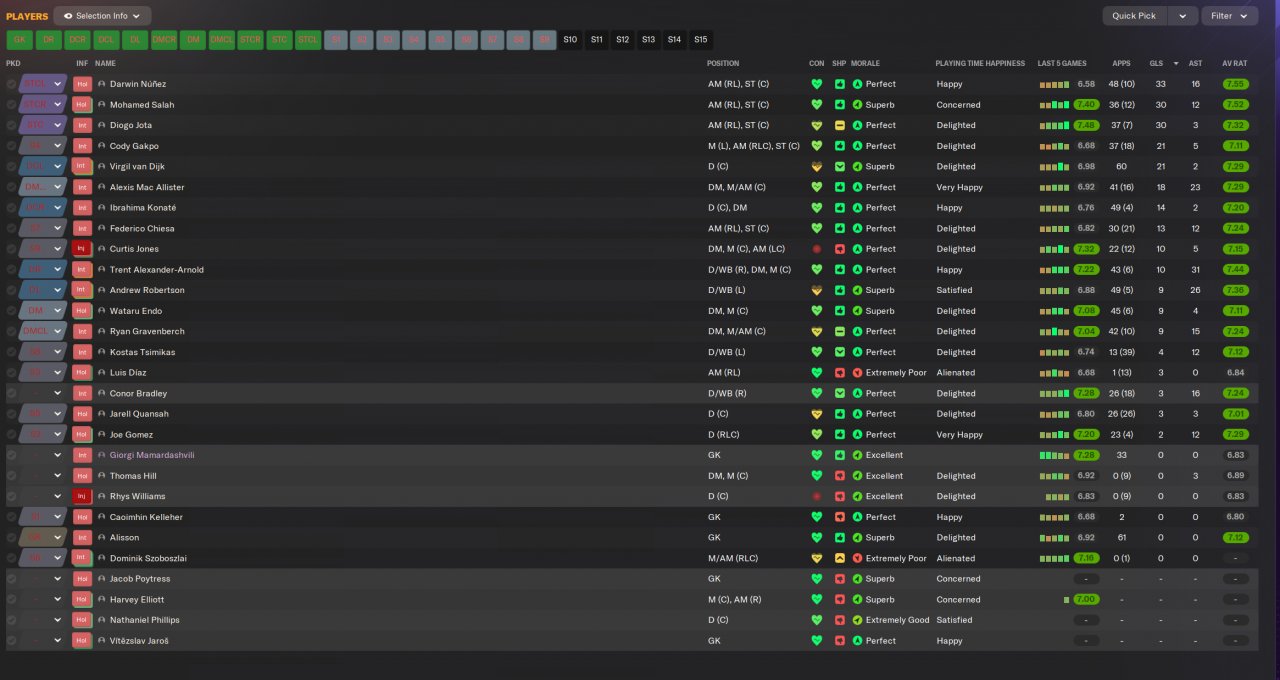This screenshot has height=680, width=1280.
Task: Click the red morale icon for Luis Díaz
Action: point(857,373)
